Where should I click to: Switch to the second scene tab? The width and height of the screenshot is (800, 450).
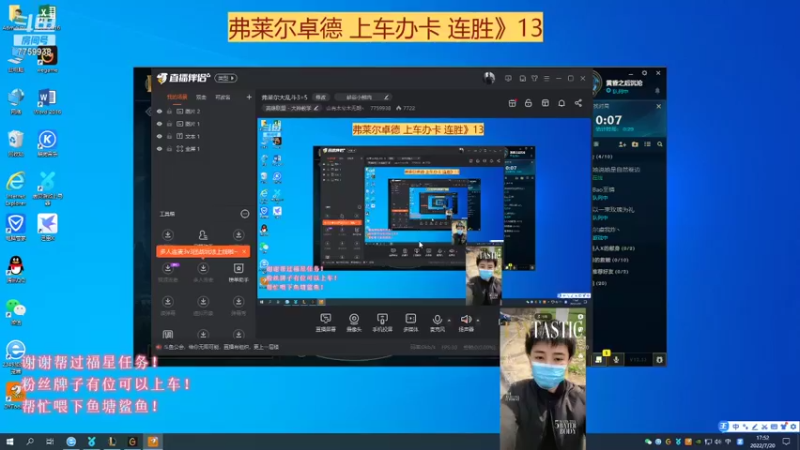tap(201, 97)
